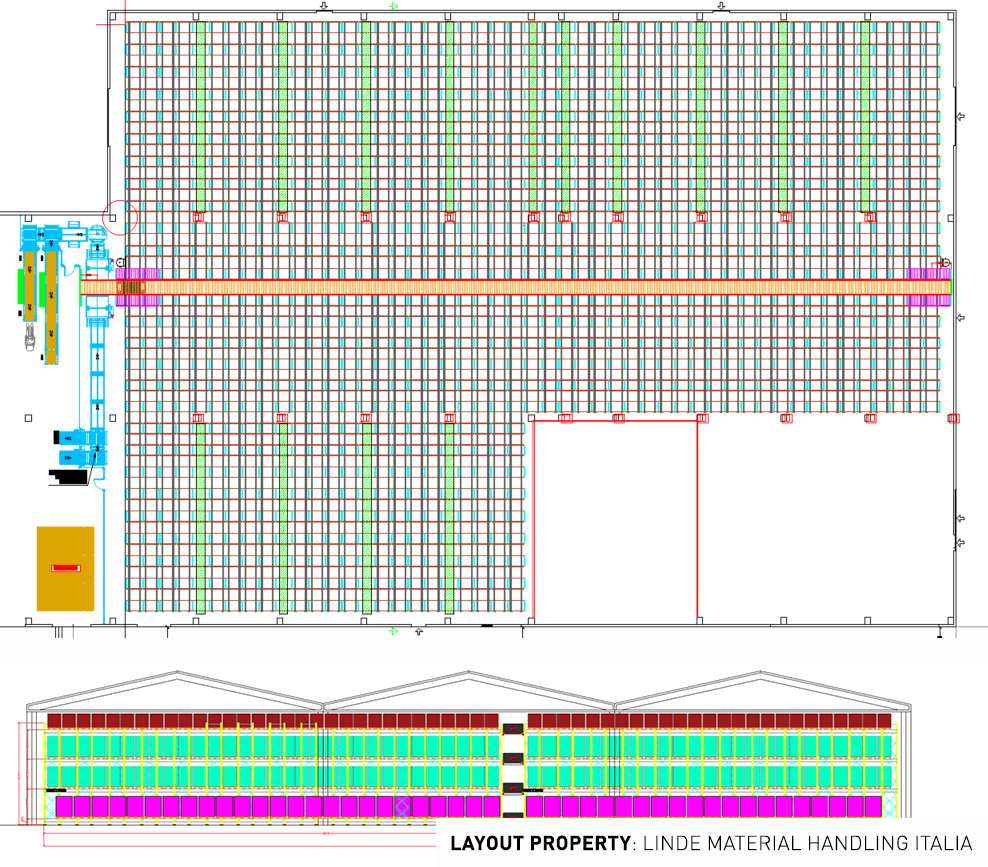
Task: Click the LINDE MATERIAL HANDLING ITALIA label
Action: coord(810,840)
